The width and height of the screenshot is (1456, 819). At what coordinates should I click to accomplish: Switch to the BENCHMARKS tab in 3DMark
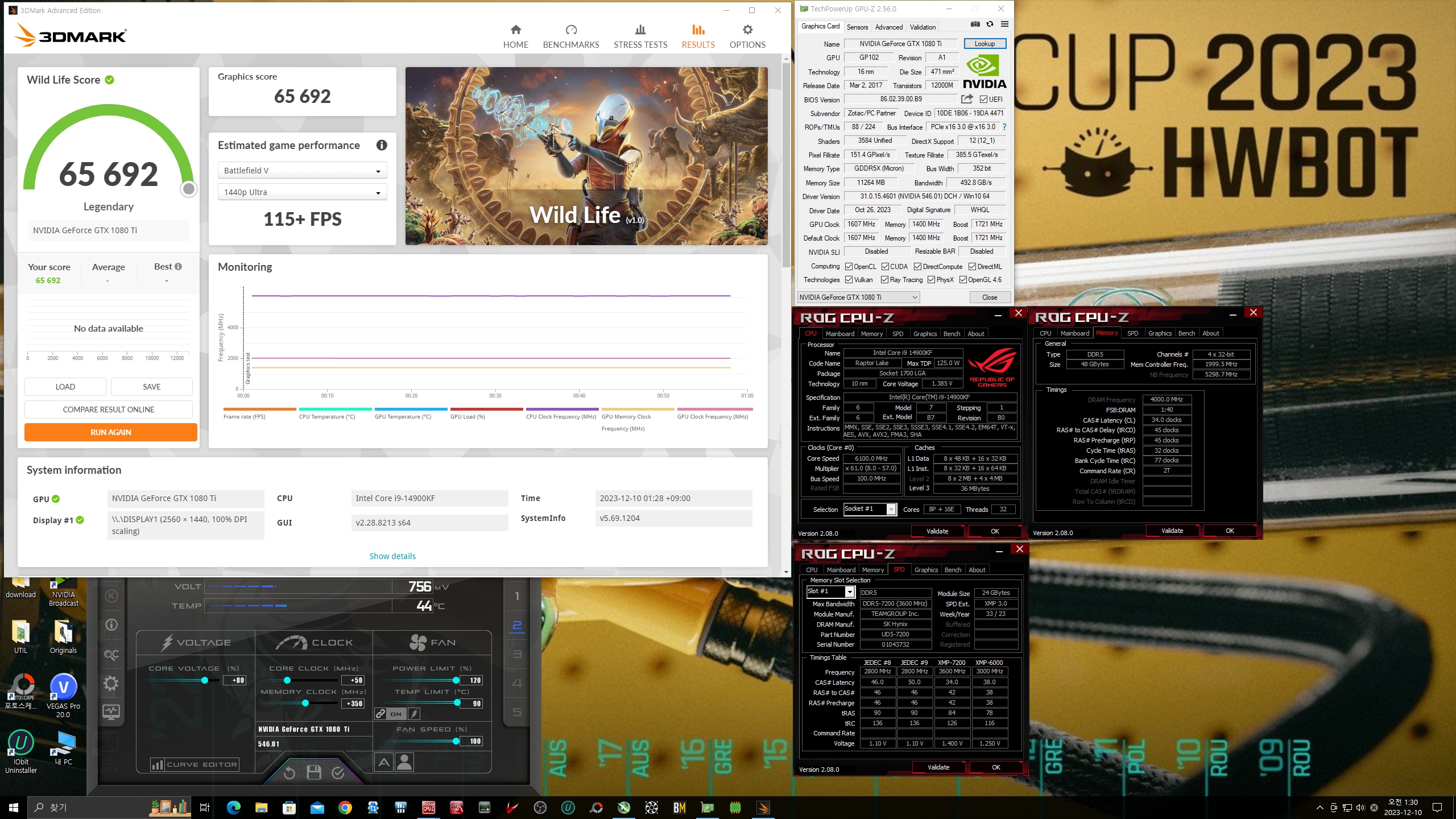click(571, 36)
